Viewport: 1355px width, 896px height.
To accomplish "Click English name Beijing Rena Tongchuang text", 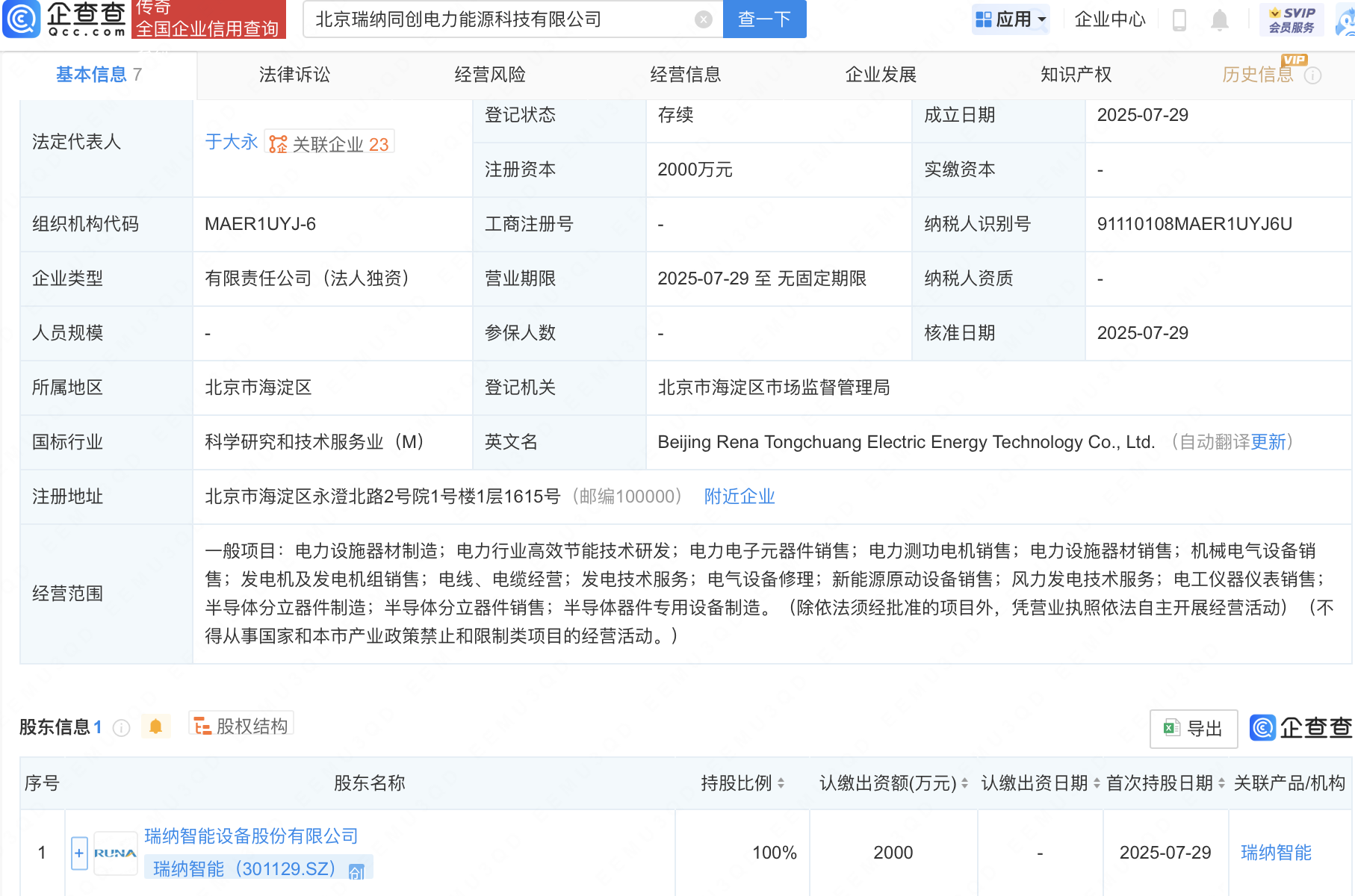I will tap(906, 442).
